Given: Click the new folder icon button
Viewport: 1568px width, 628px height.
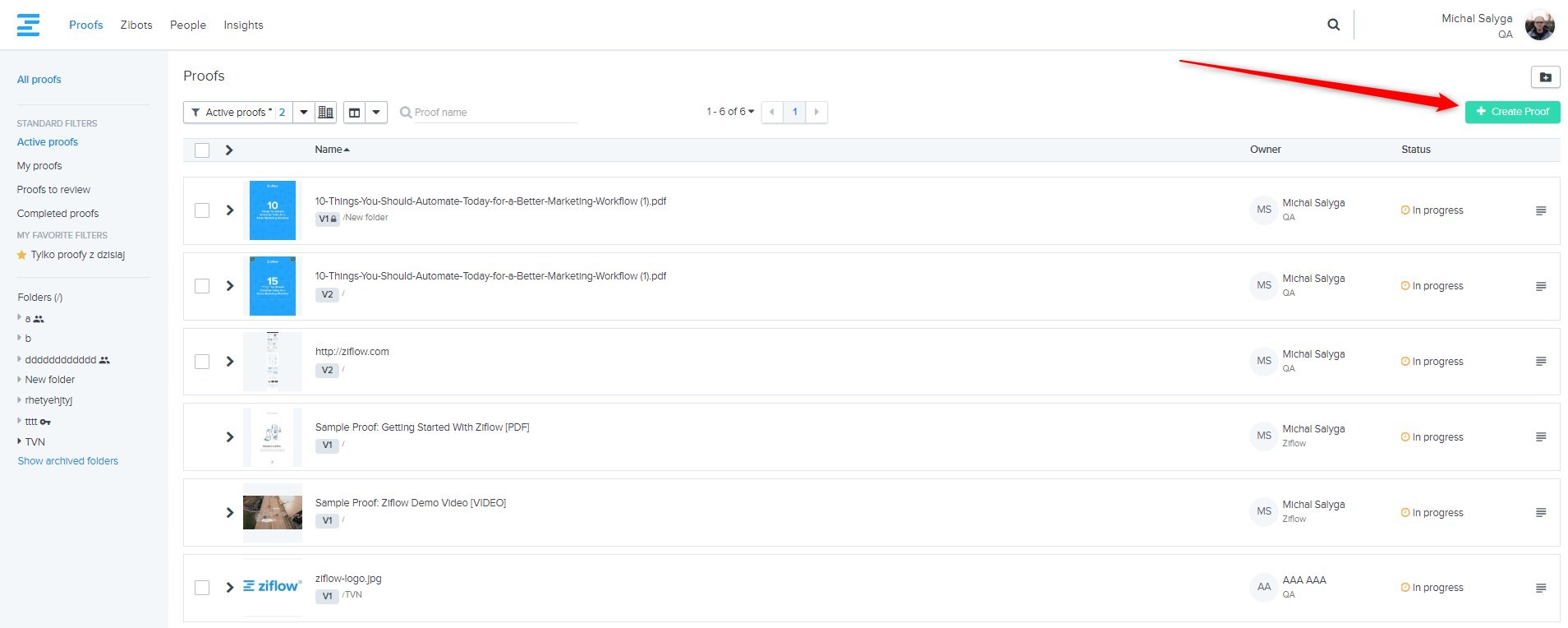Looking at the screenshot, I should (1545, 77).
